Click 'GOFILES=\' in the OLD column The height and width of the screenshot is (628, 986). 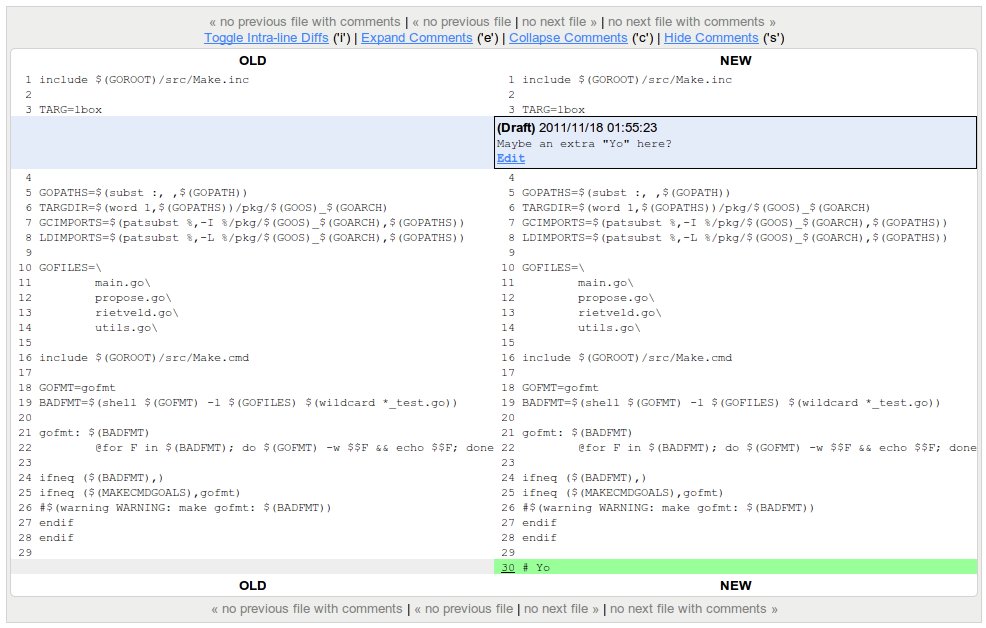pyautogui.click(x=70, y=268)
